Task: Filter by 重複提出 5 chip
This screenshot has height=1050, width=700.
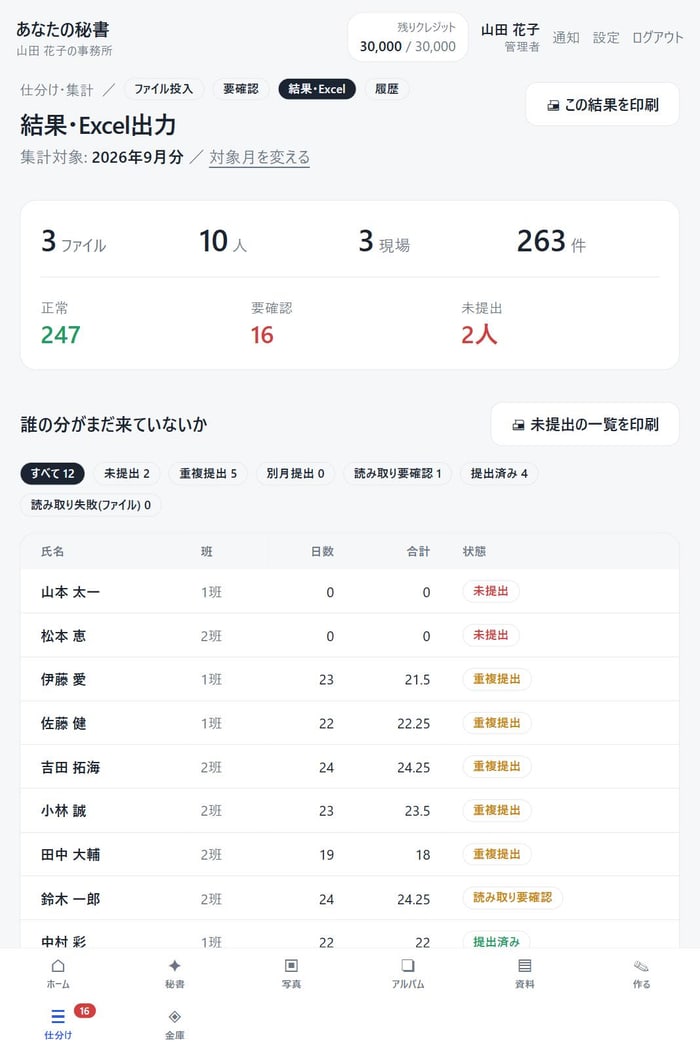Action: [208, 473]
